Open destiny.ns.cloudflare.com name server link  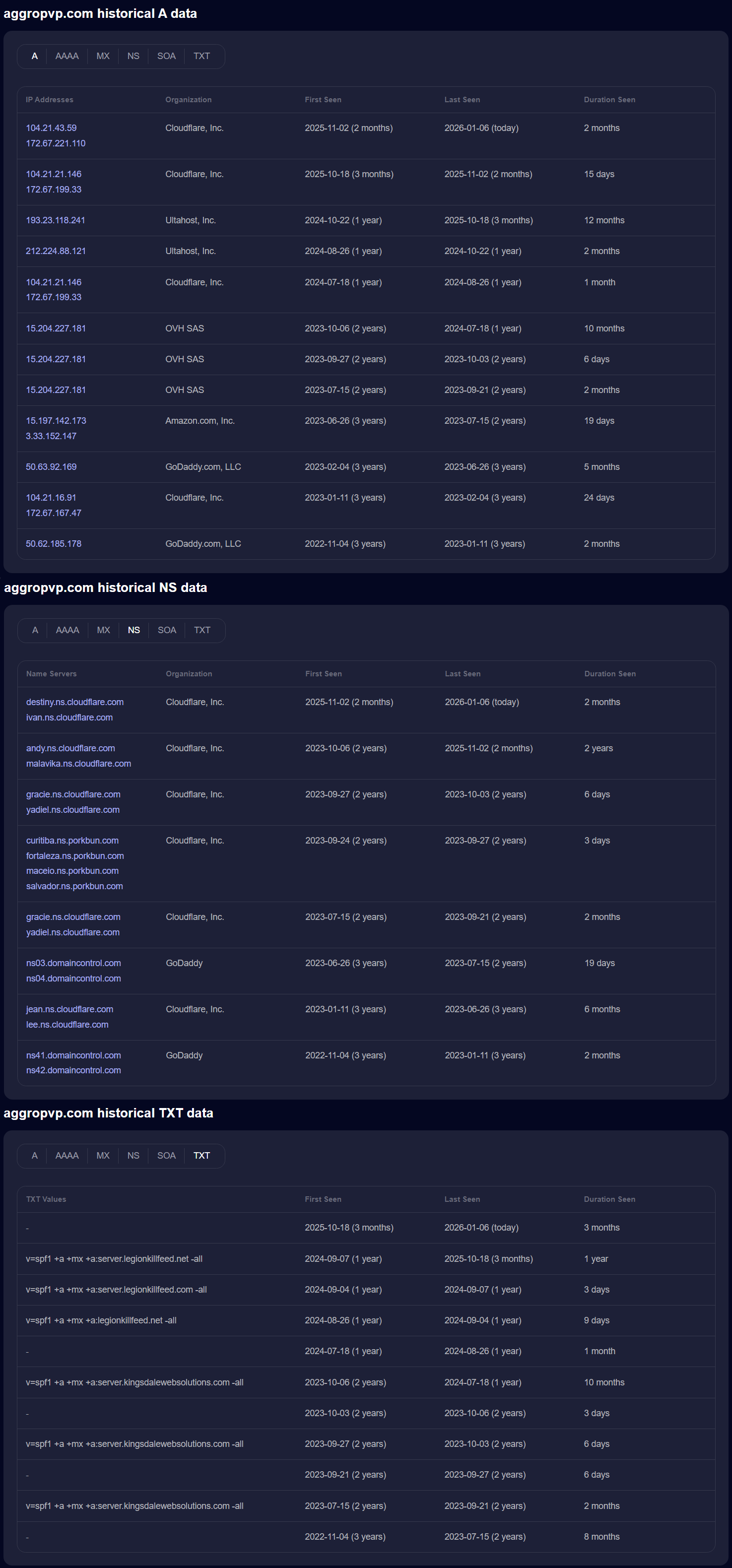tap(75, 702)
